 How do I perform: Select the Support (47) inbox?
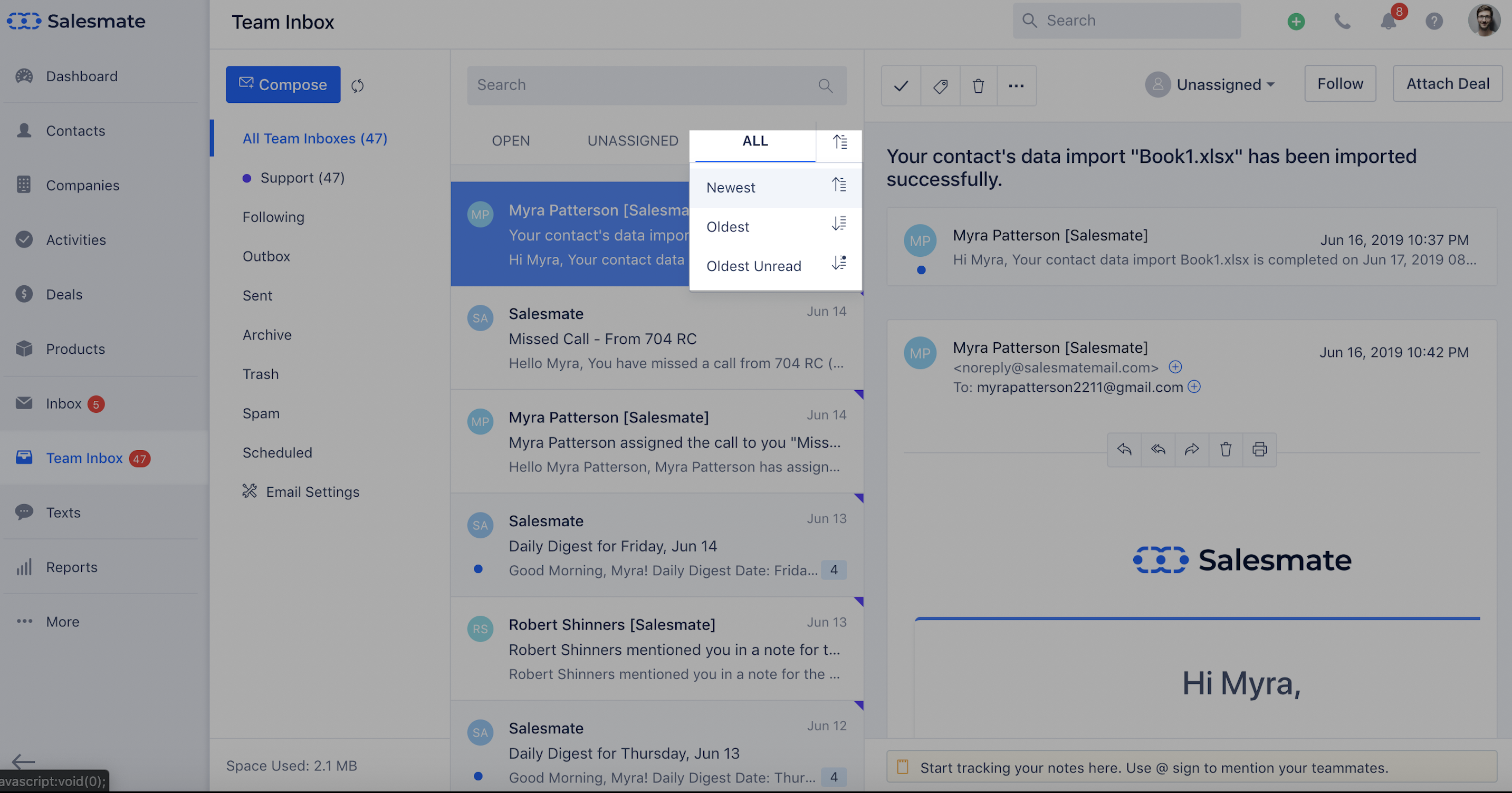pos(293,178)
